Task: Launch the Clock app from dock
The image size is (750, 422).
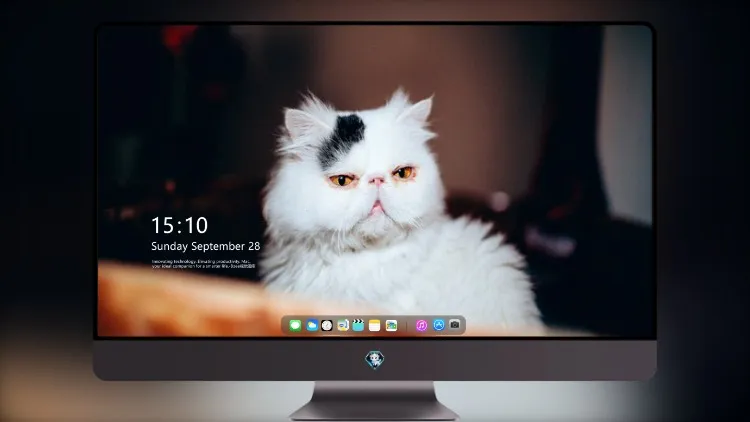Action: click(327, 325)
